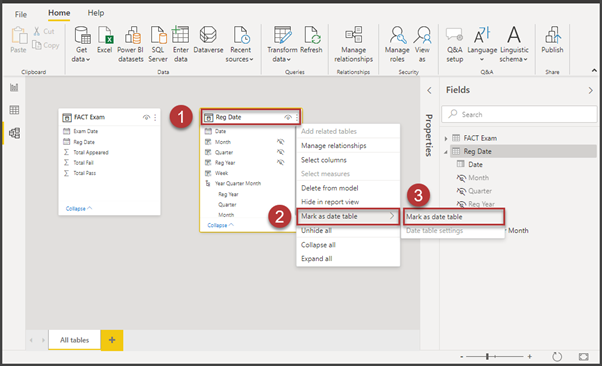The width and height of the screenshot is (602, 366).
Task: Open Manage relationships from the ribbon
Action: (x=353, y=44)
